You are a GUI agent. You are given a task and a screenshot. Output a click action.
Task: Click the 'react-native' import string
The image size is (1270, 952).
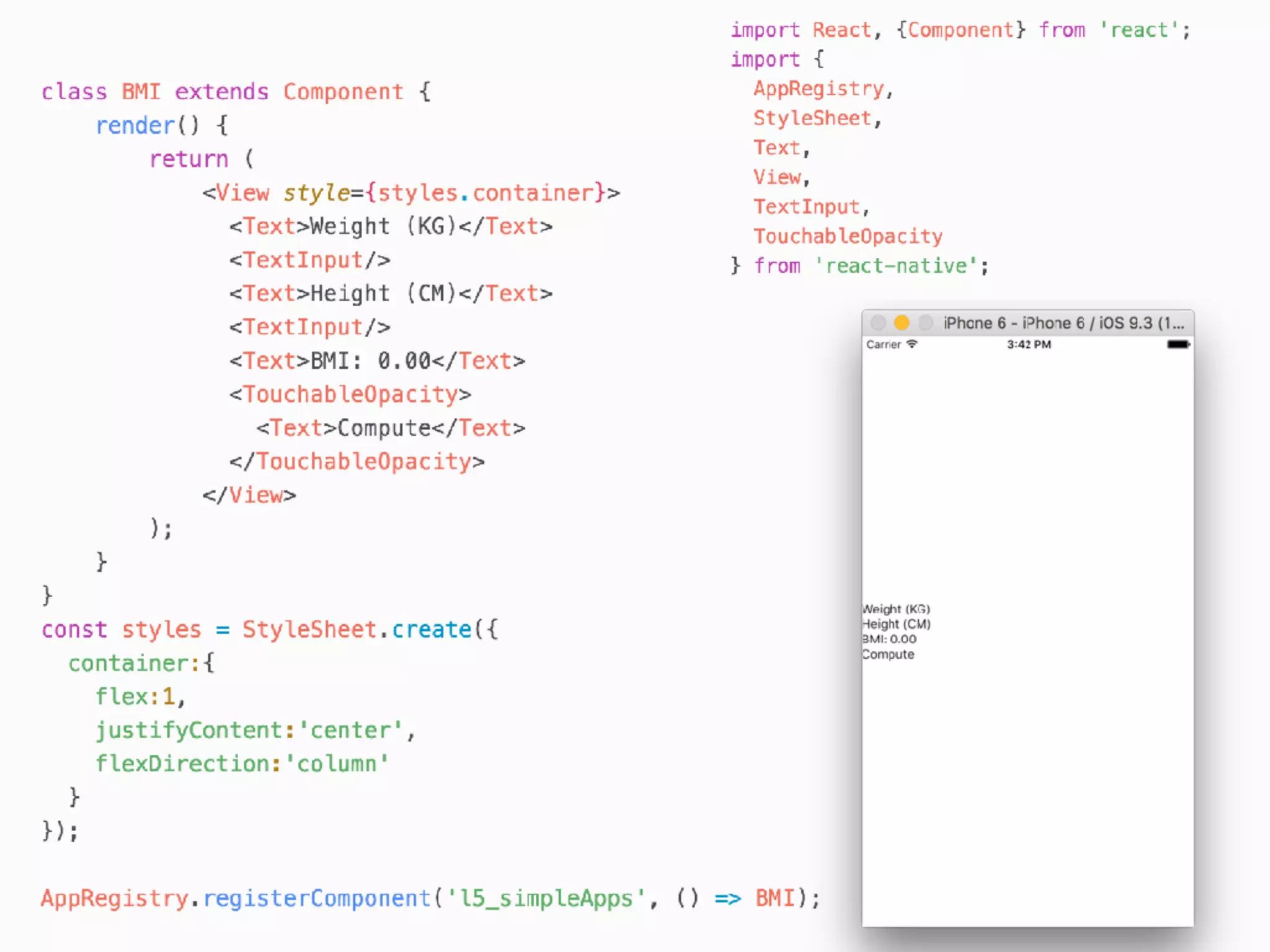pyautogui.click(x=896, y=266)
